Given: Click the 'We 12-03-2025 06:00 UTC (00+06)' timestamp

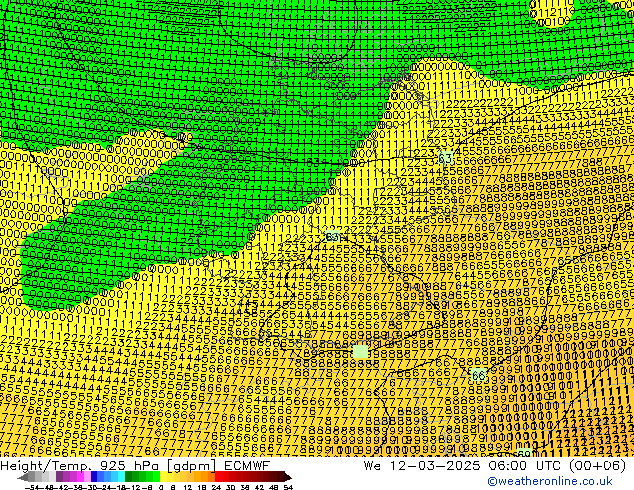Looking at the screenshot, I should (x=495, y=465).
